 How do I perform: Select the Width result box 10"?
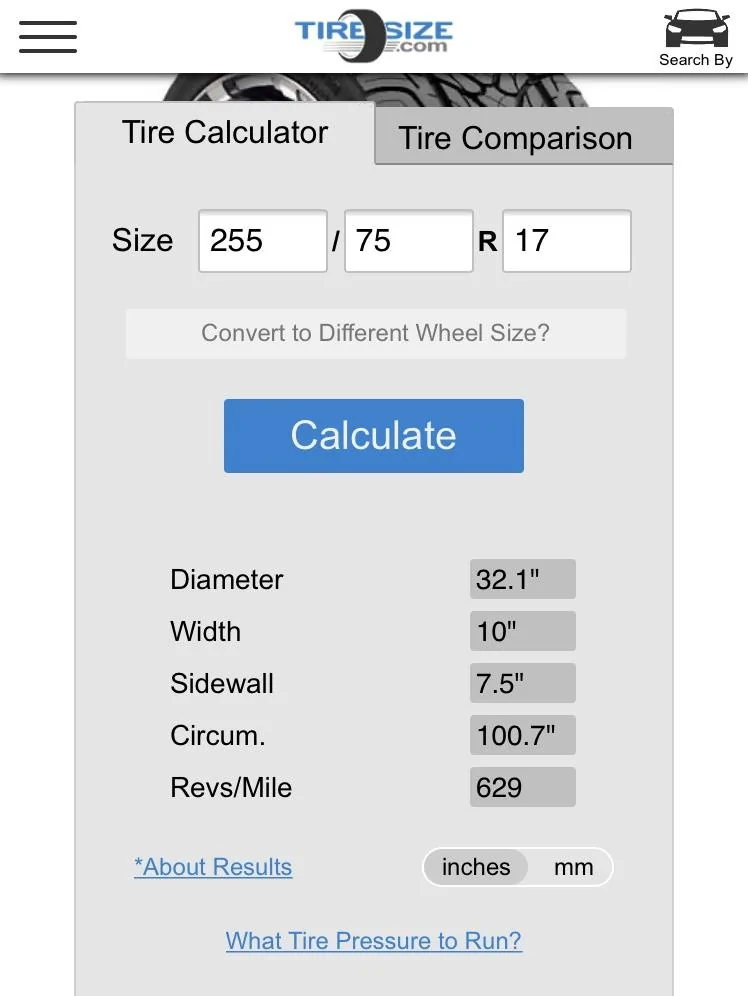tap(523, 631)
